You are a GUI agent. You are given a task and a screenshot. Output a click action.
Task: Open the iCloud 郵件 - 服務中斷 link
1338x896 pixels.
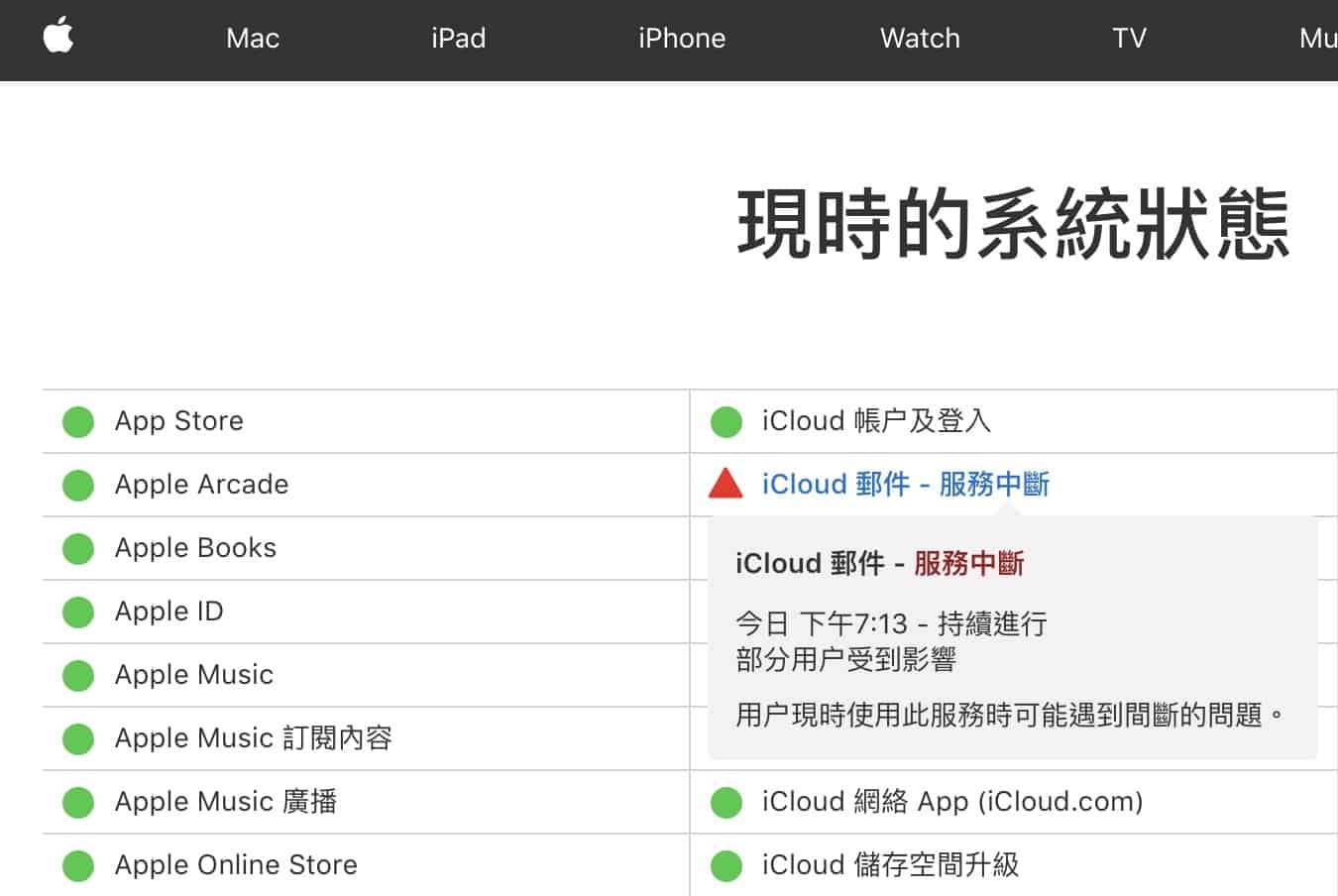pos(906,485)
